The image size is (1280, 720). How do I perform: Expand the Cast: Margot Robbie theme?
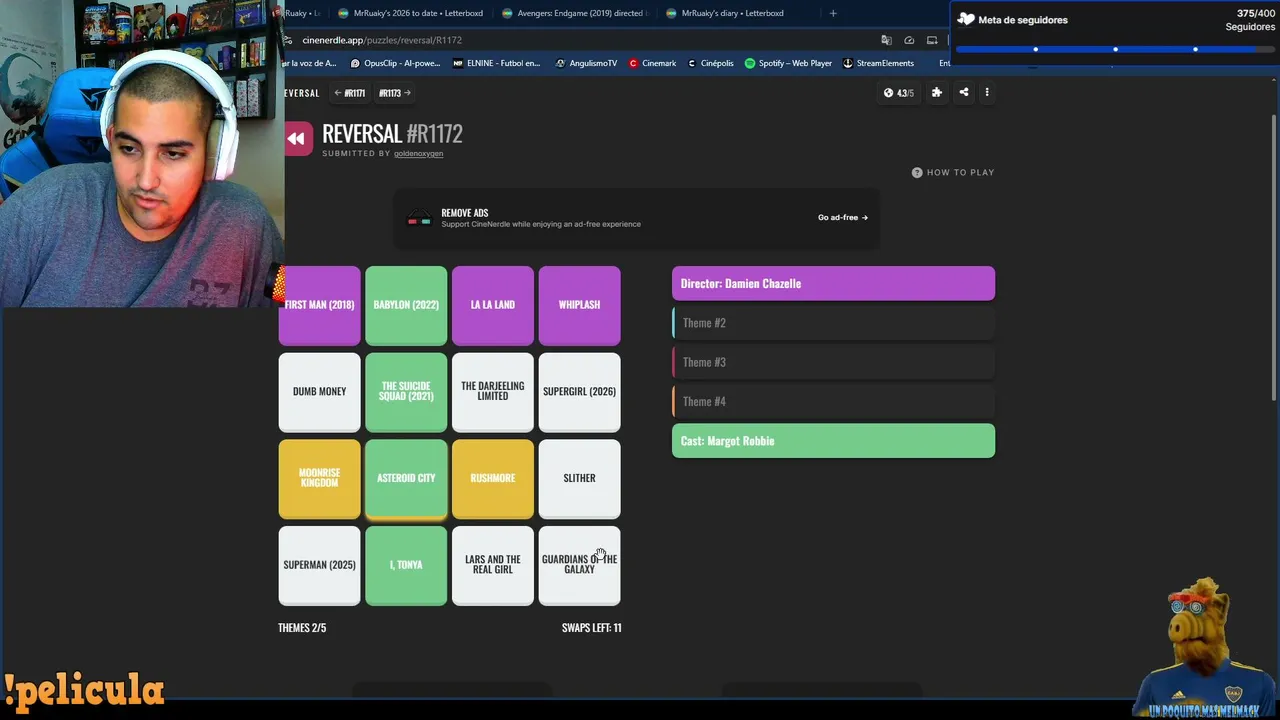(x=833, y=441)
